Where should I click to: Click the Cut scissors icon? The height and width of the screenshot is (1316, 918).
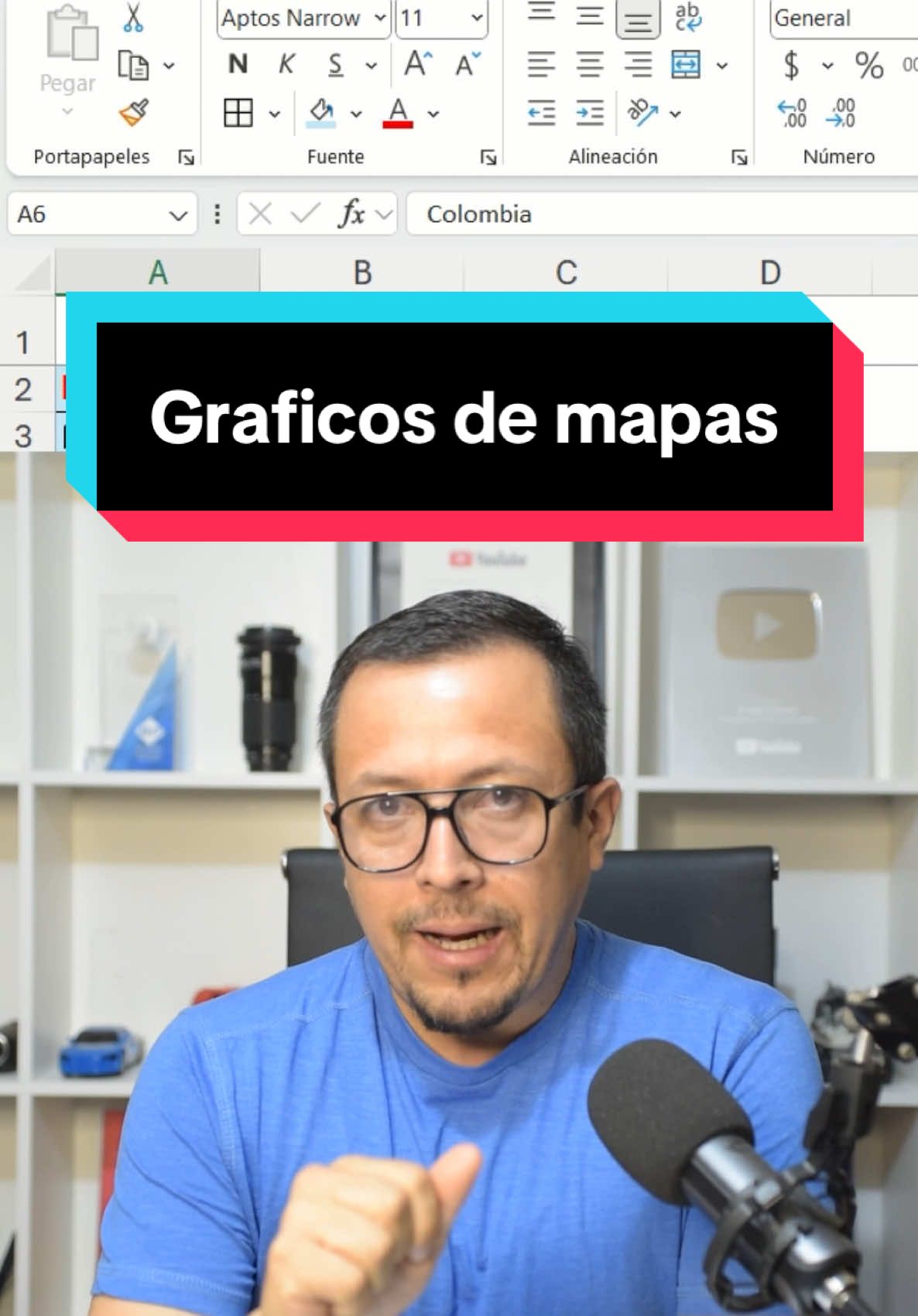point(133,19)
